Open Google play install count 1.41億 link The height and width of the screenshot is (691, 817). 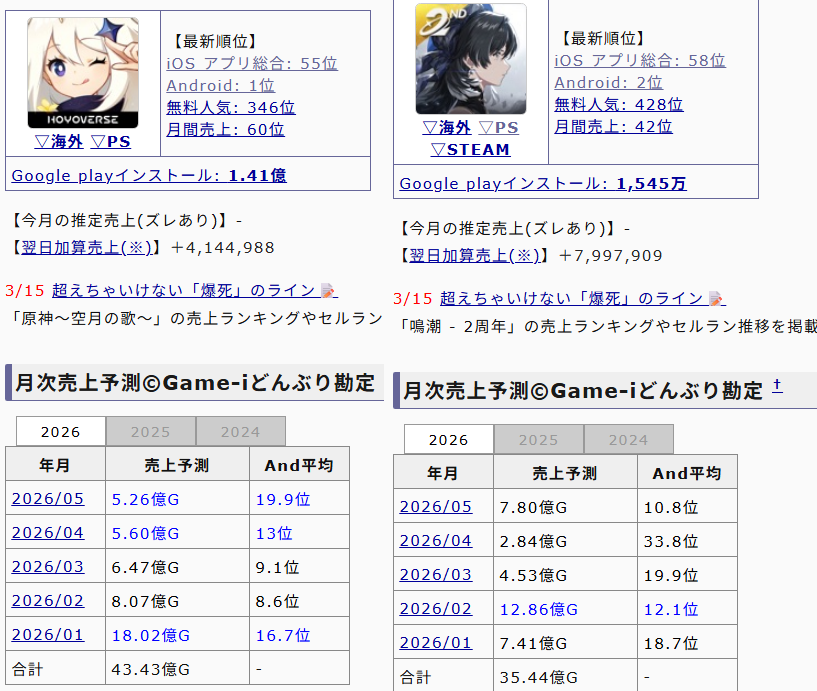point(149,176)
